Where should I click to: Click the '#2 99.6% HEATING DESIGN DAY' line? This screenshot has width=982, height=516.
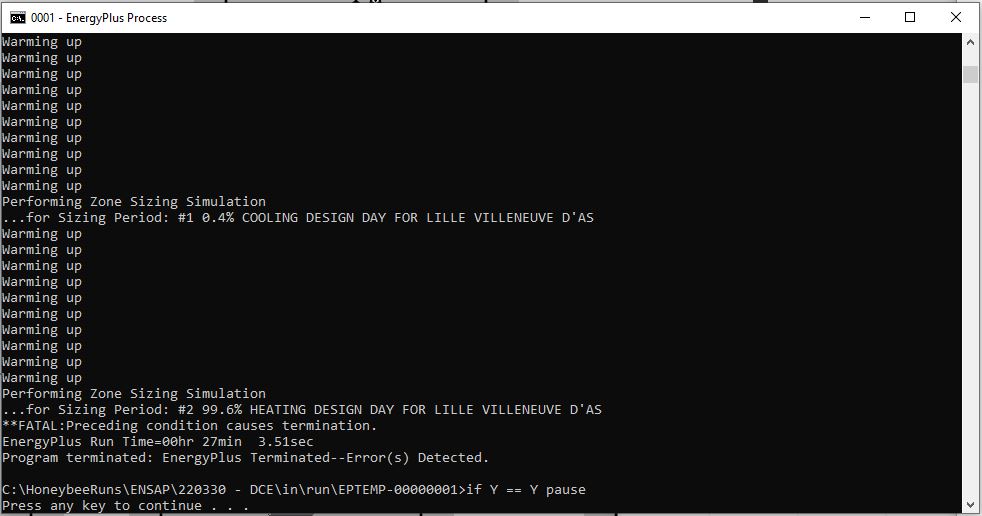(302, 410)
